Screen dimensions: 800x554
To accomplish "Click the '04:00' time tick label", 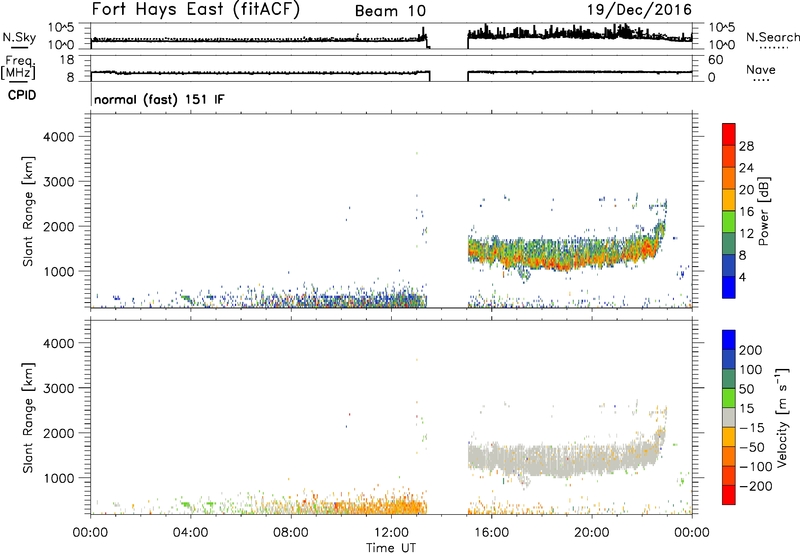I will (x=190, y=533).
